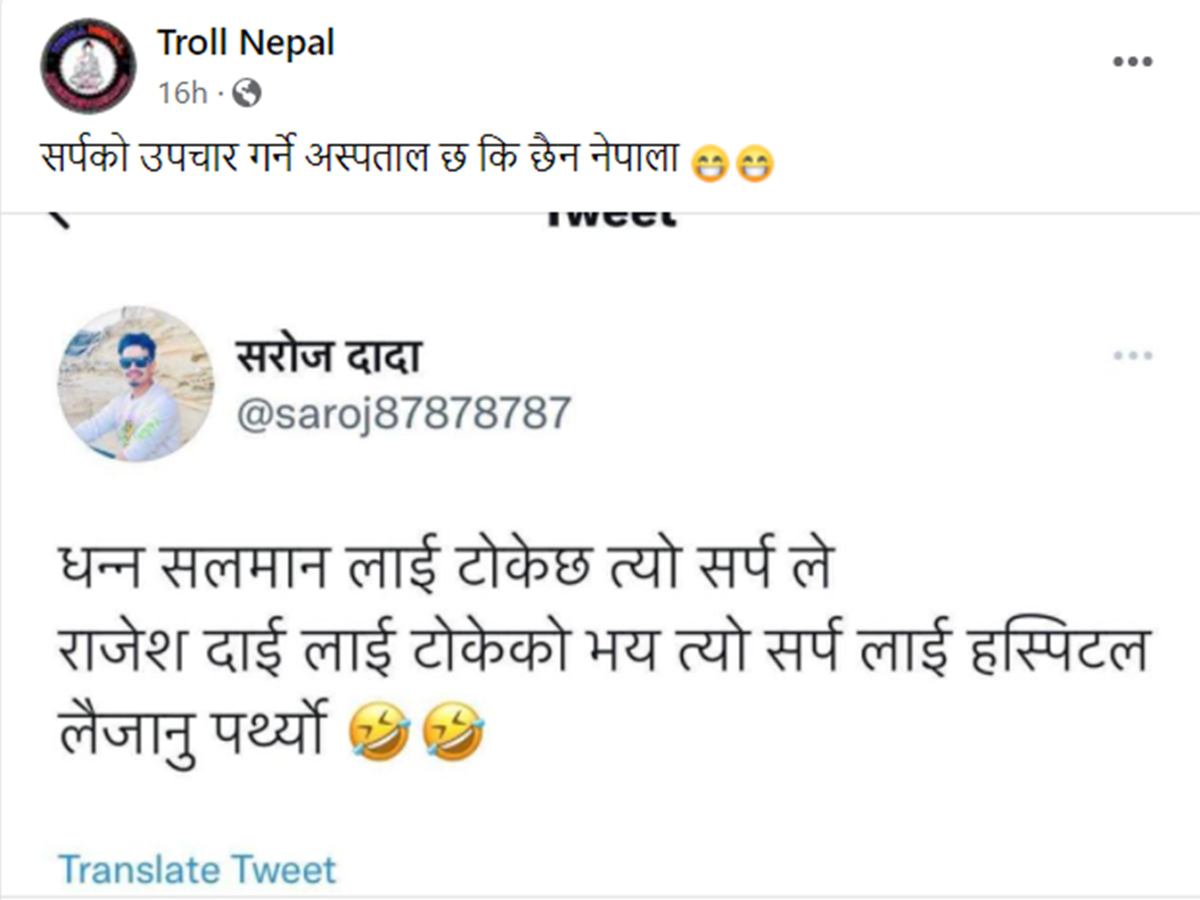Click the first grinning emoji in caption

point(708,166)
